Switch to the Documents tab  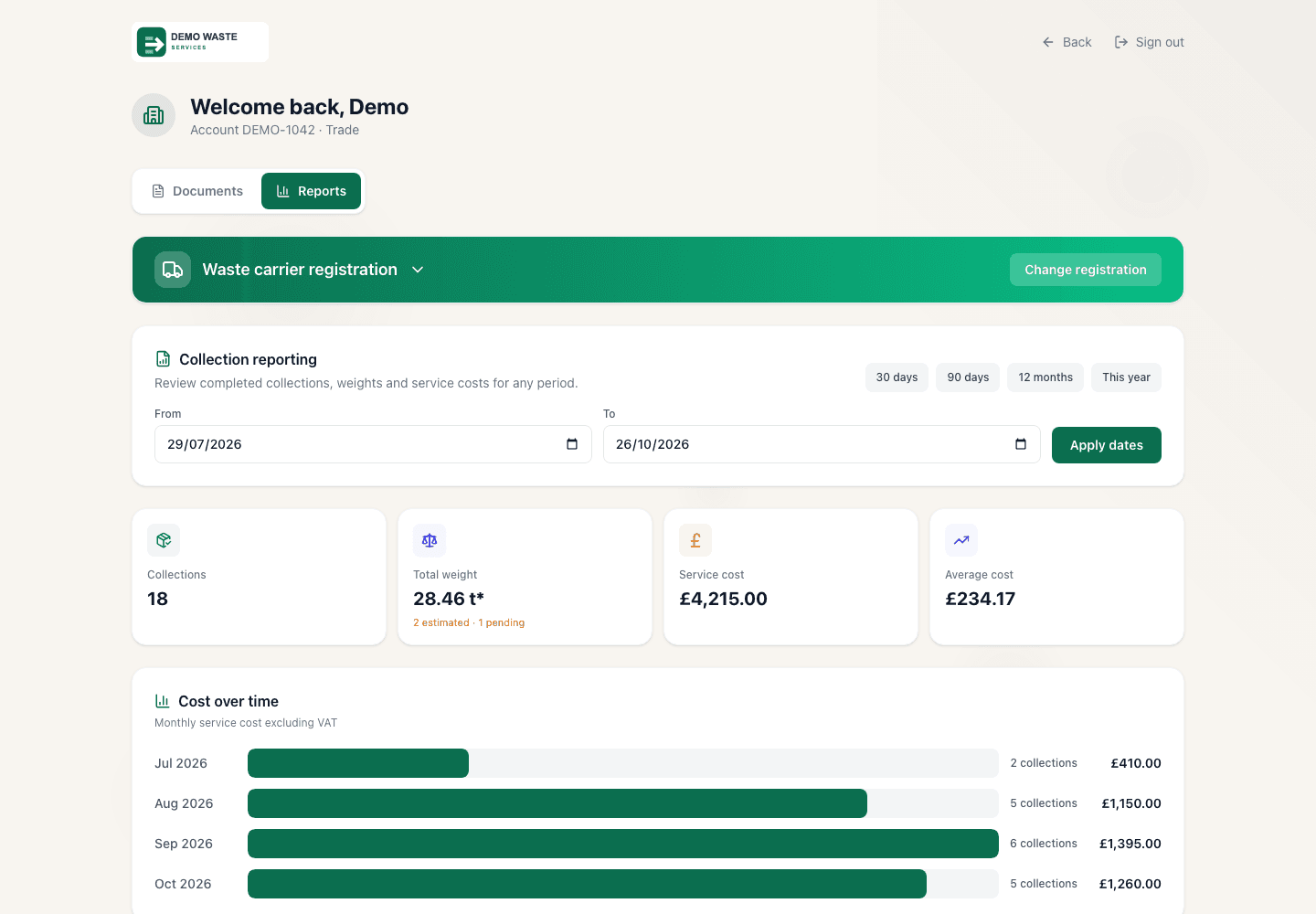197,191
